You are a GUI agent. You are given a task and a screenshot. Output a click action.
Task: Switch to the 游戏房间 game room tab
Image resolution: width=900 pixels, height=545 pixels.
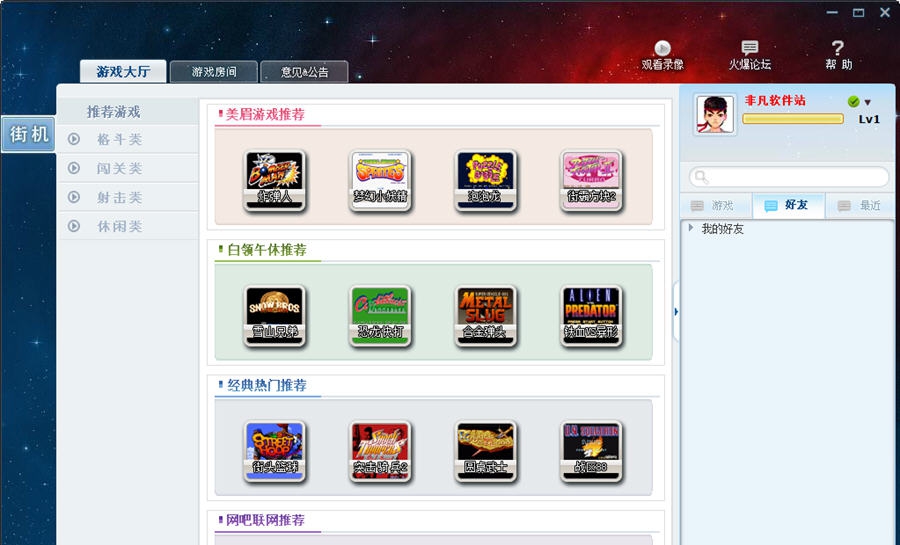[x=214, y=72]
